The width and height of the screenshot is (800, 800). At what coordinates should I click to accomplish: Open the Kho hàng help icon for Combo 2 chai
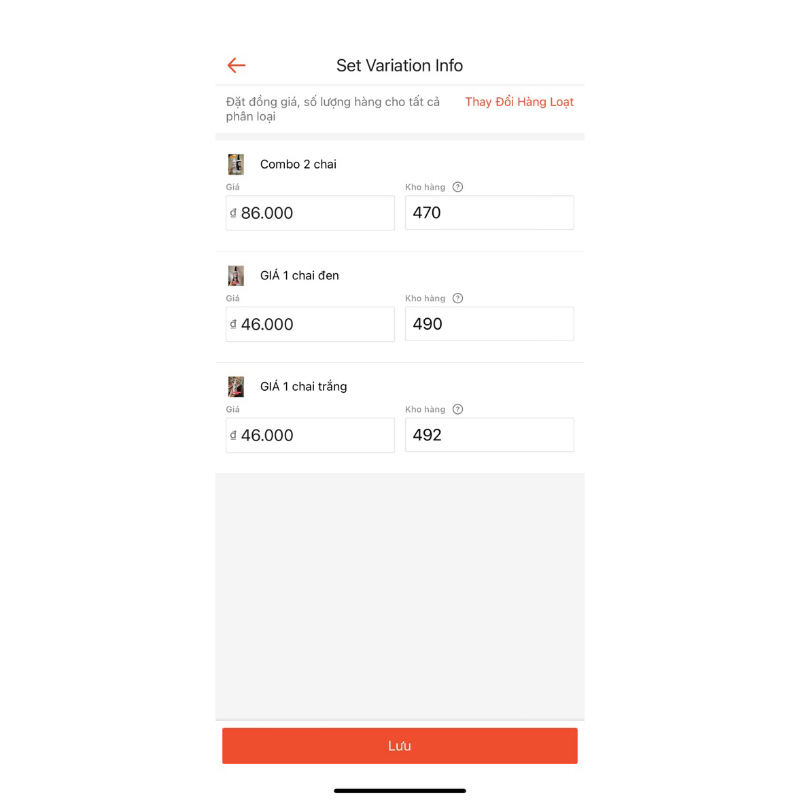pos(458,187)
